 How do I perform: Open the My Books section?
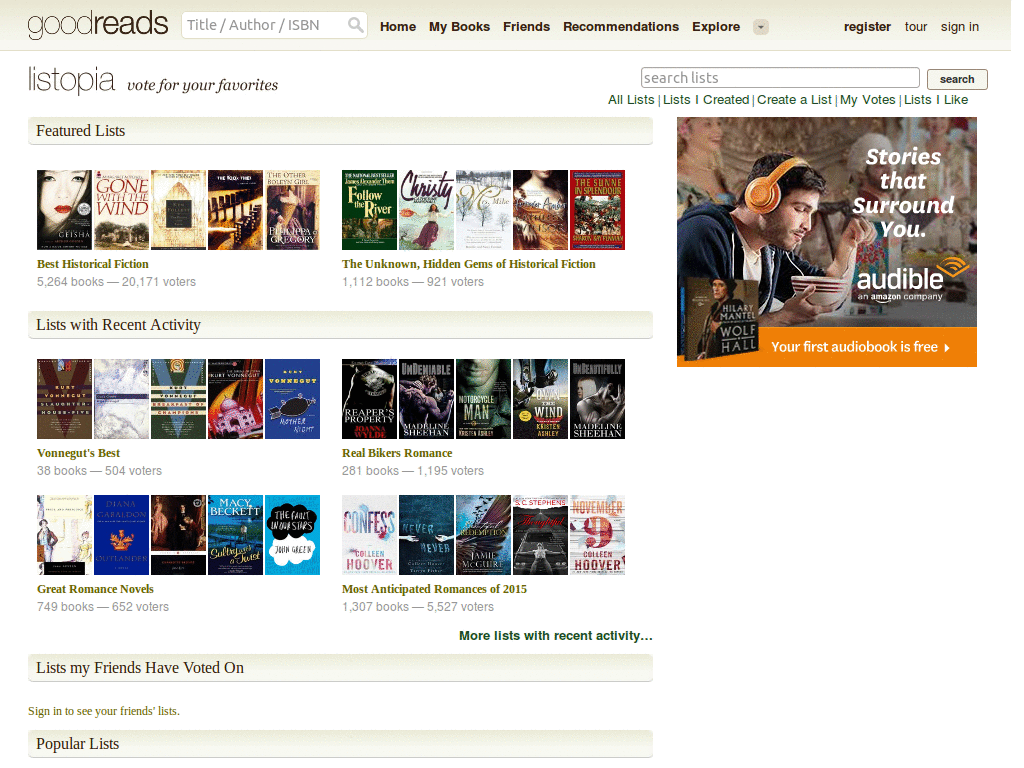[459, 27]
